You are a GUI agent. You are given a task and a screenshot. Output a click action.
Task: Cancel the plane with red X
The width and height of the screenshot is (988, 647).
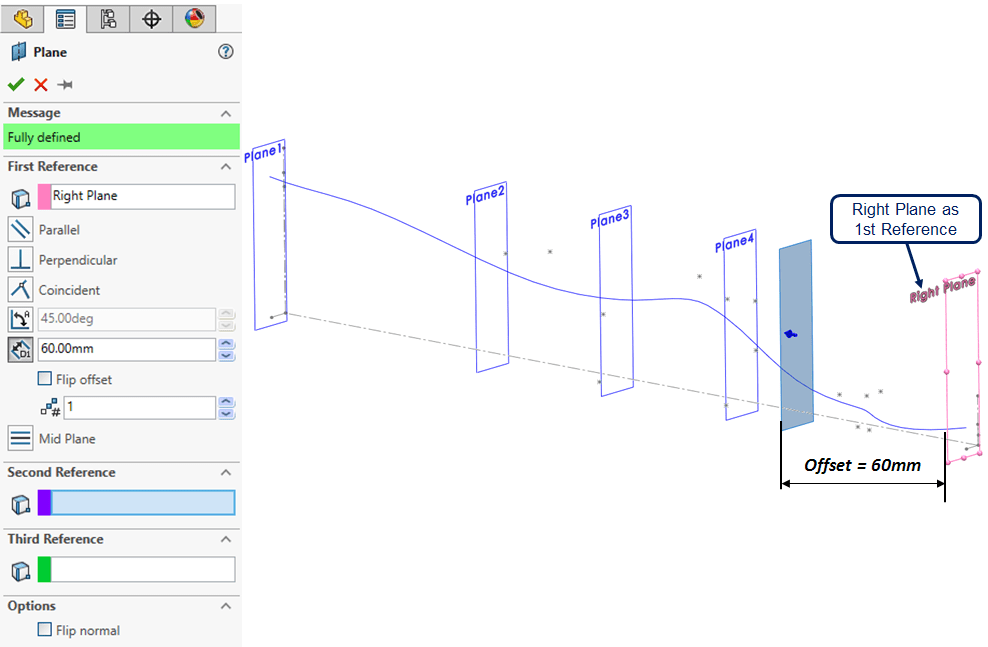[41, 85]
